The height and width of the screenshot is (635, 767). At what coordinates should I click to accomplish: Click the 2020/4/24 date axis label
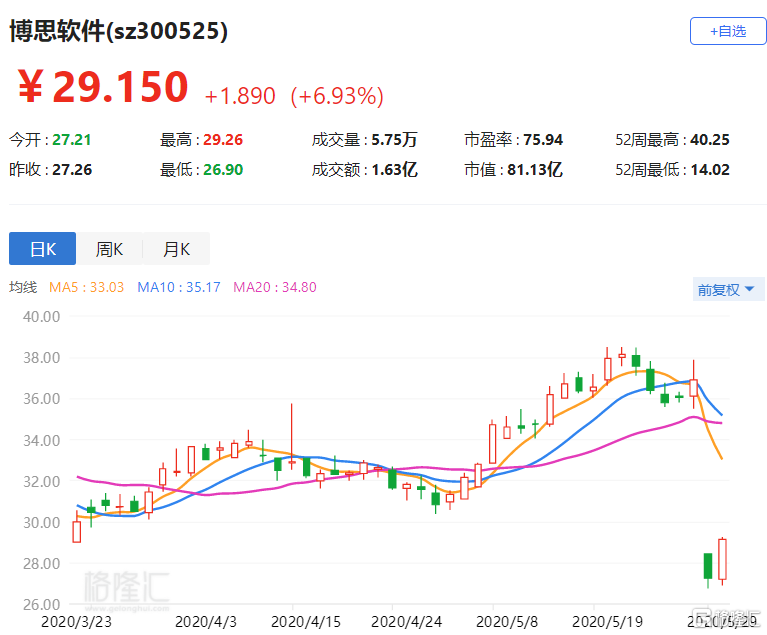pos(406,622)
